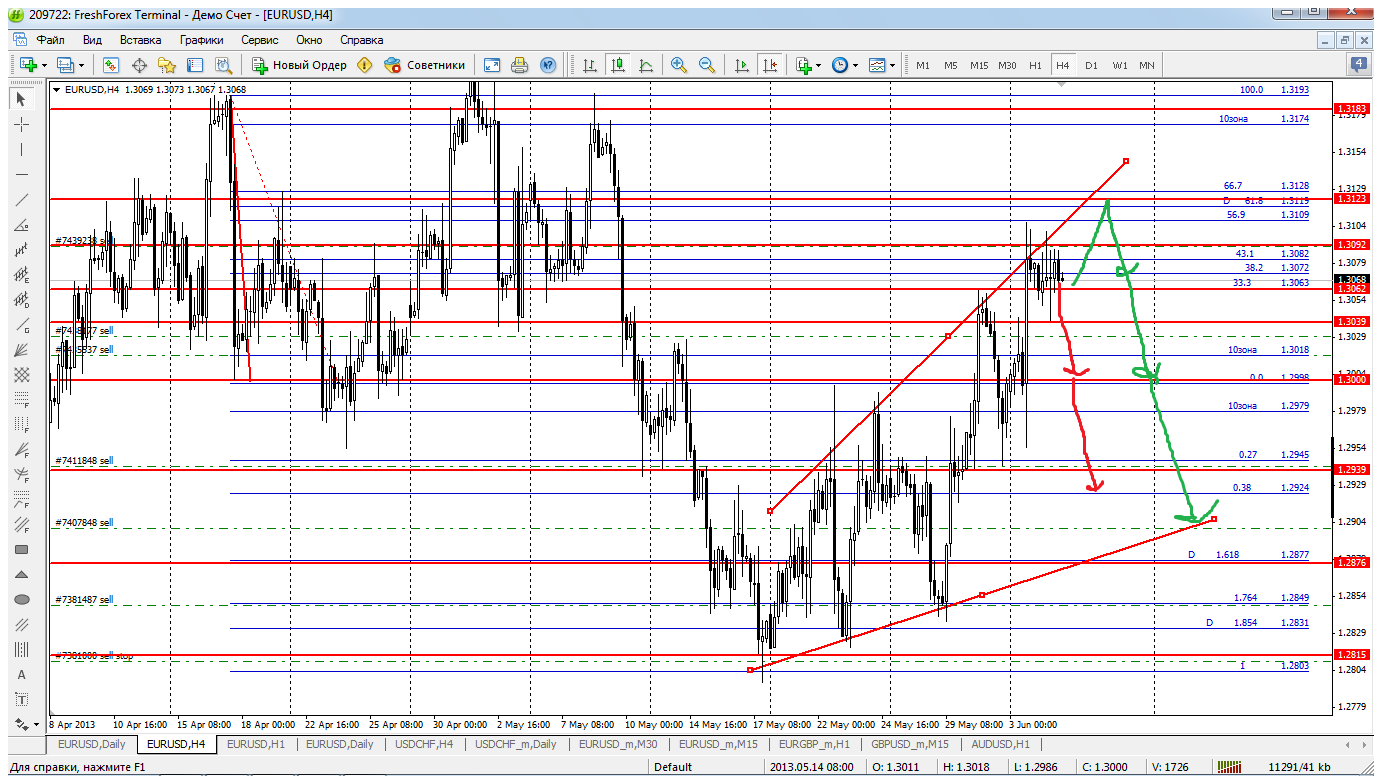Click the chat notifications badge showing 4
The image size is (1382, 784).
pyautogui.click(x=1357, y=65)
